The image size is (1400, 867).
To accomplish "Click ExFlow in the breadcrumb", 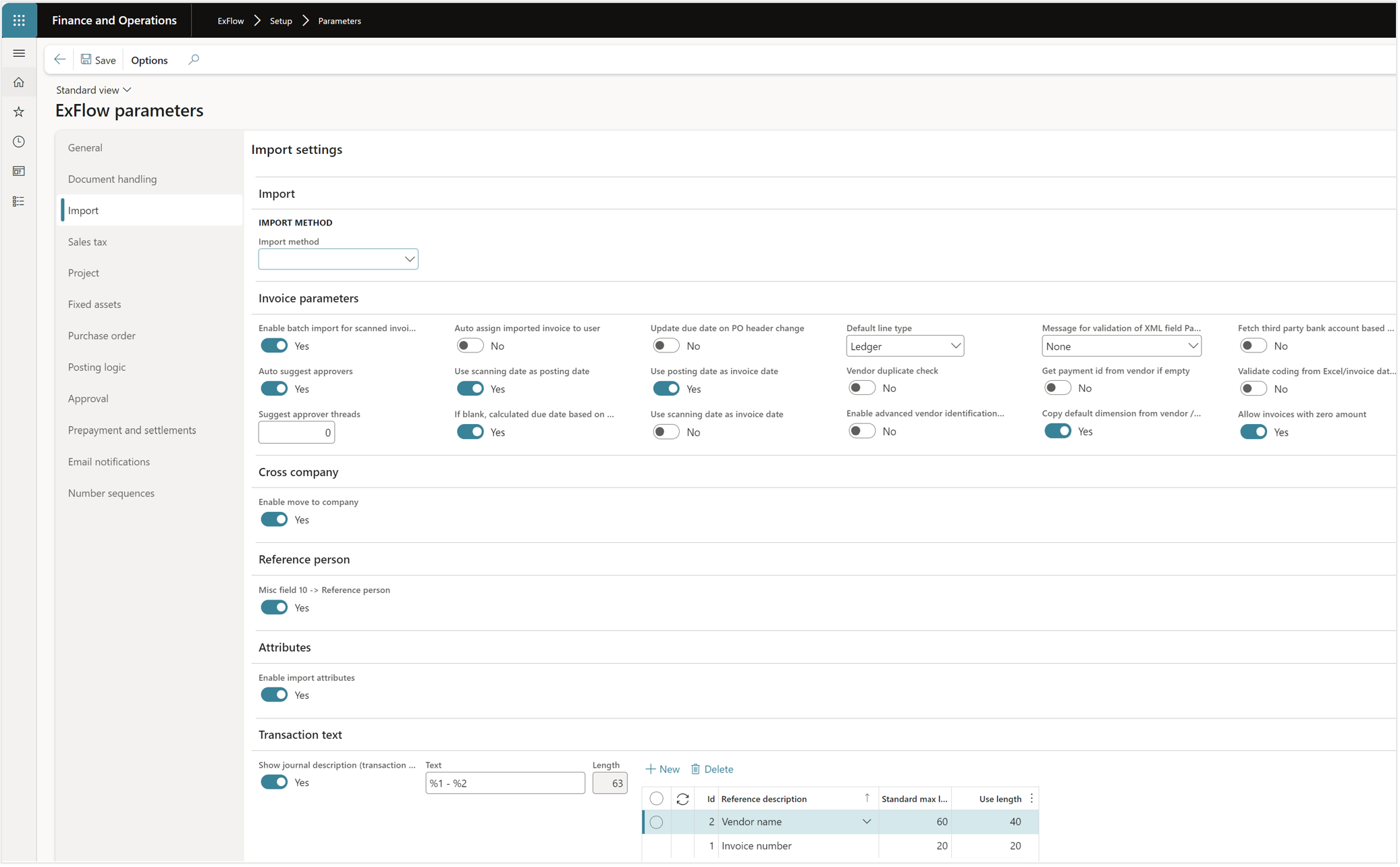I will tap(230, 21).
